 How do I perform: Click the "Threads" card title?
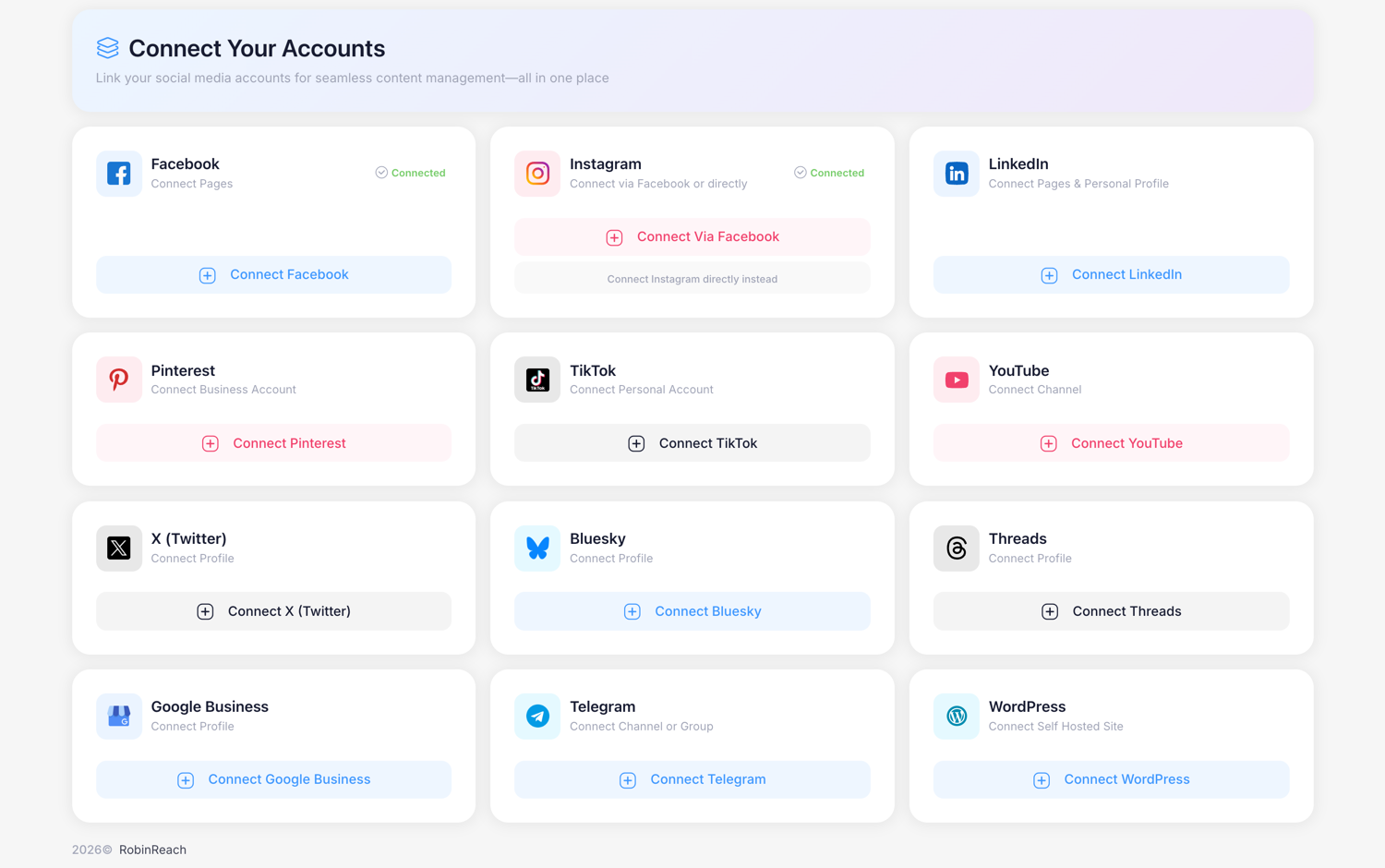click(1018, 539)
